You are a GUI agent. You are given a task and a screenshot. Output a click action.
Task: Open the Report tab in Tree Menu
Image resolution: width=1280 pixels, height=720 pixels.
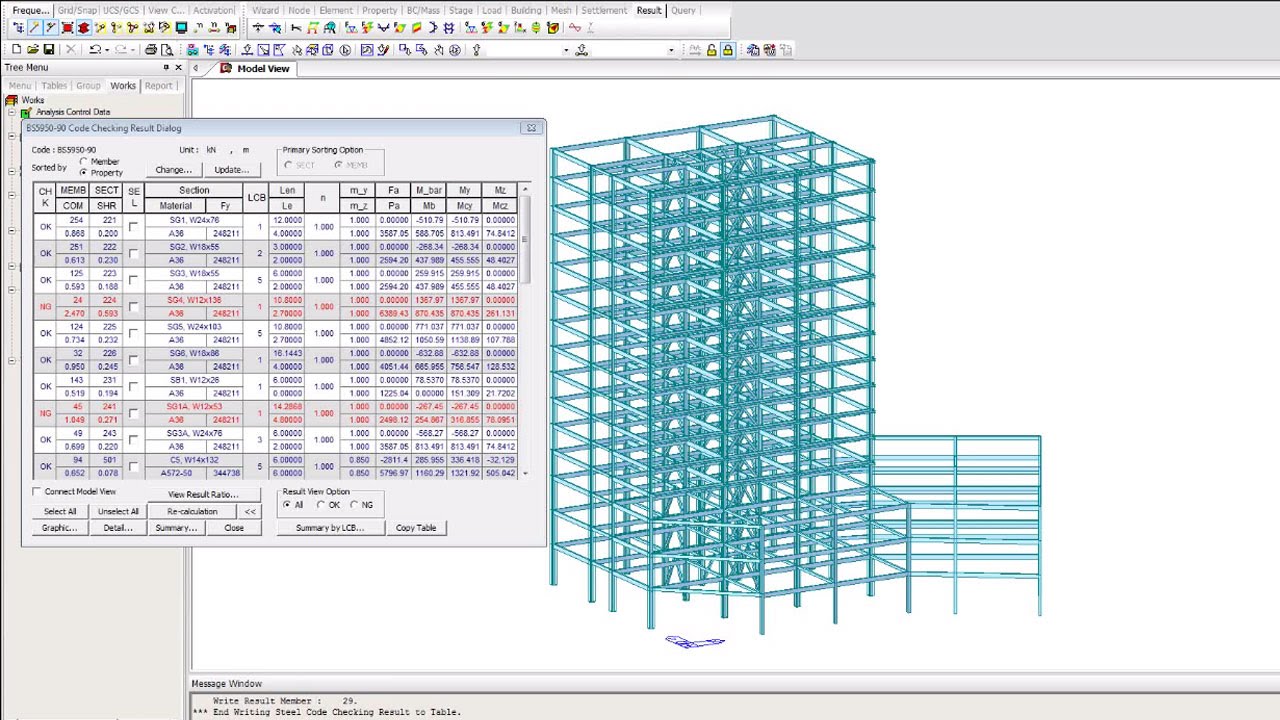[158, 86]
